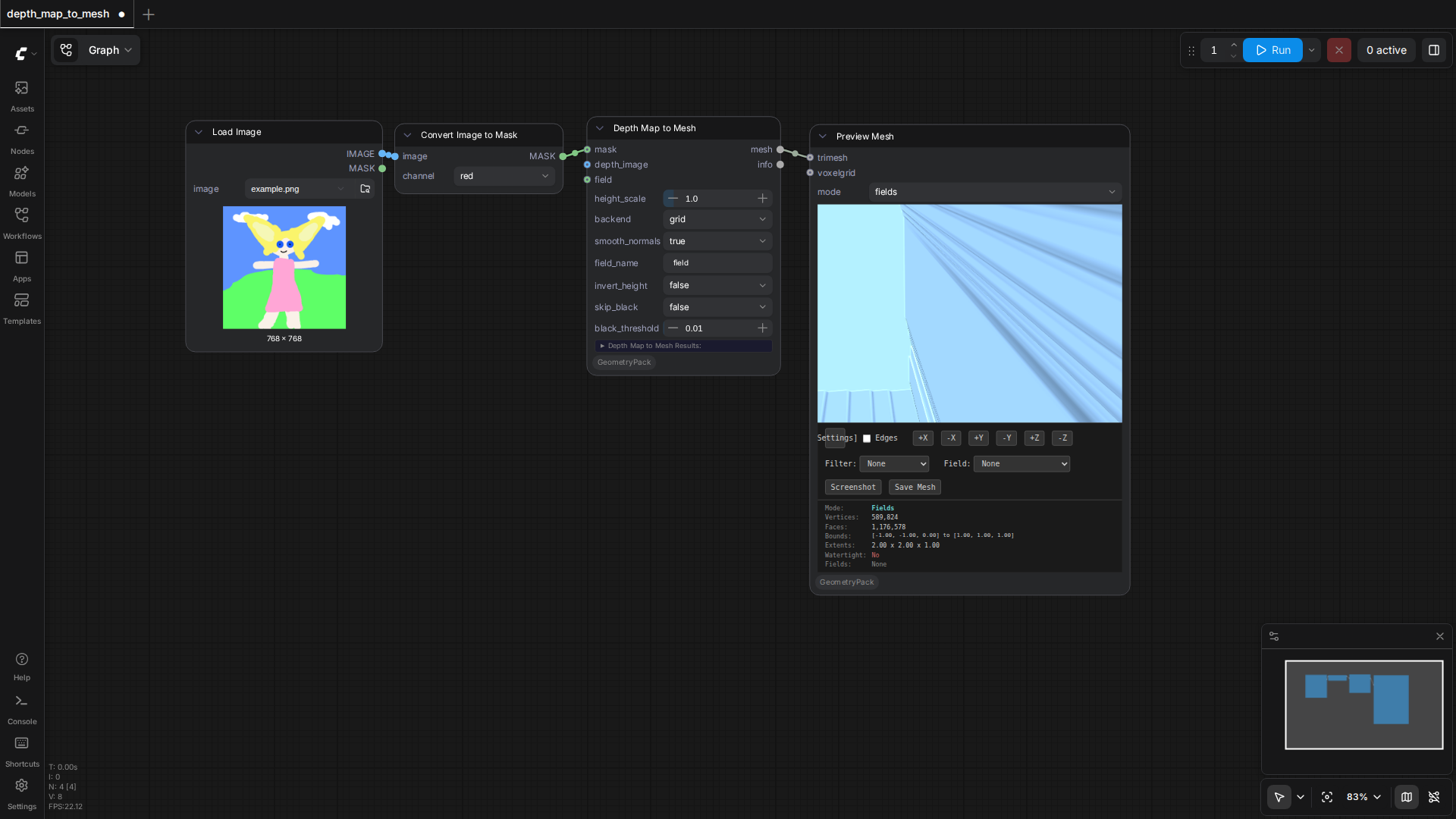Viewport: 1456px width, 819px height.
Task: Open keyboard Shortcuts panel
Action: tap(22, 752)
